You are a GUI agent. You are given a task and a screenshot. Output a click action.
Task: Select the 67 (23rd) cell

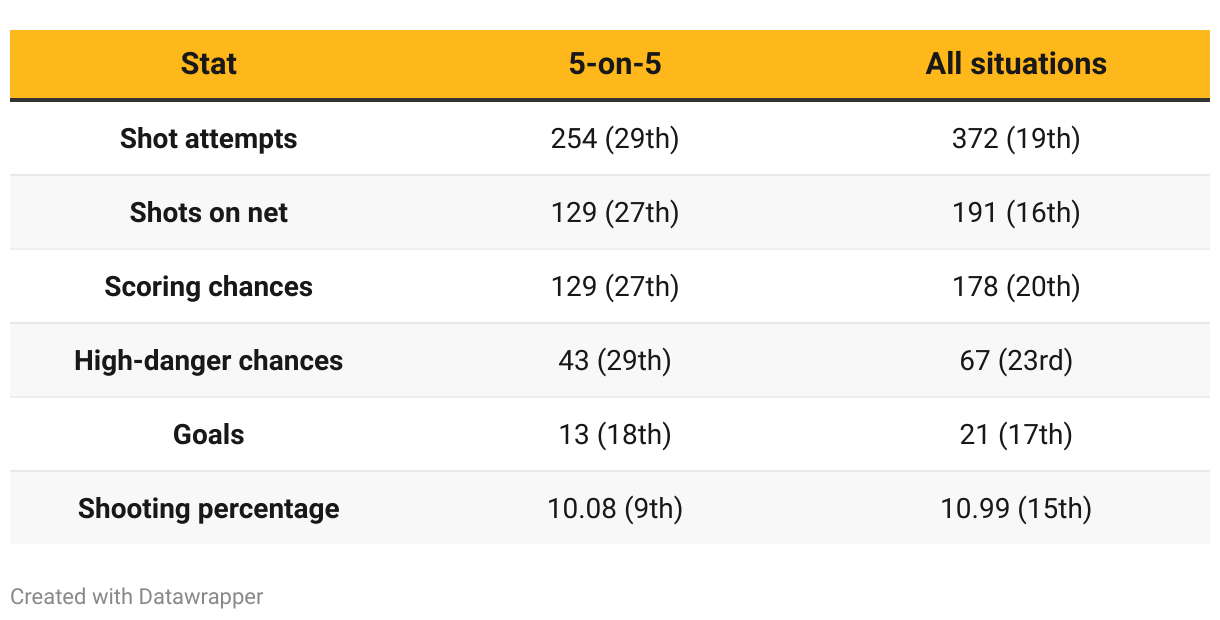pos(1016,360)
